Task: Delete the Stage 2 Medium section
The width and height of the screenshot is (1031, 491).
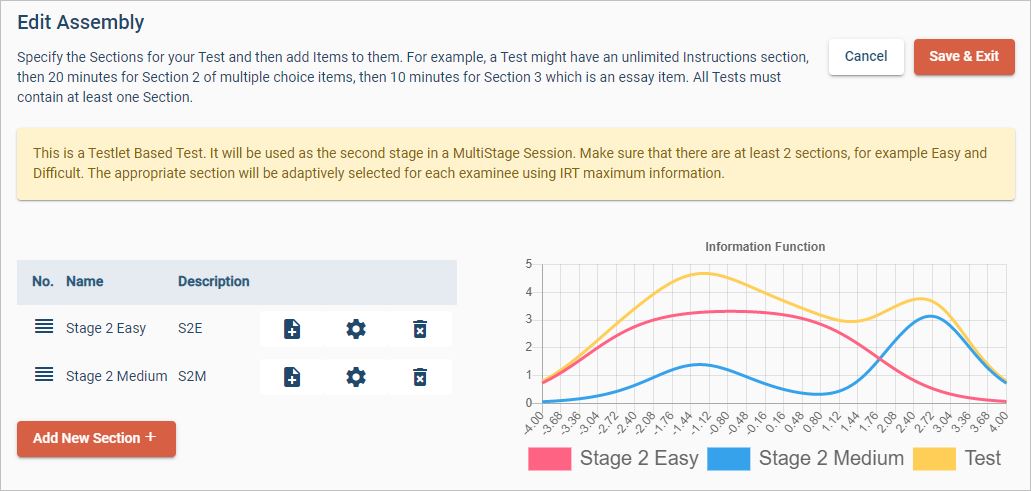Action: [x=420, y=376]
